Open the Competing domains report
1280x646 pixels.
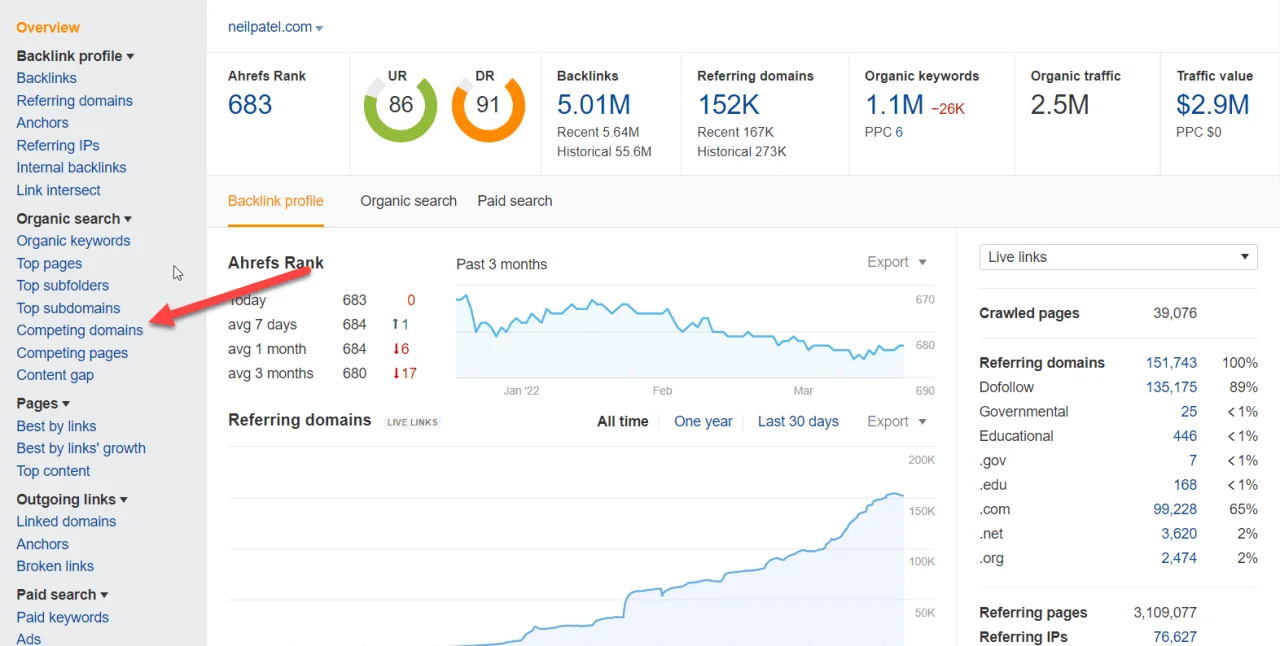80,330
